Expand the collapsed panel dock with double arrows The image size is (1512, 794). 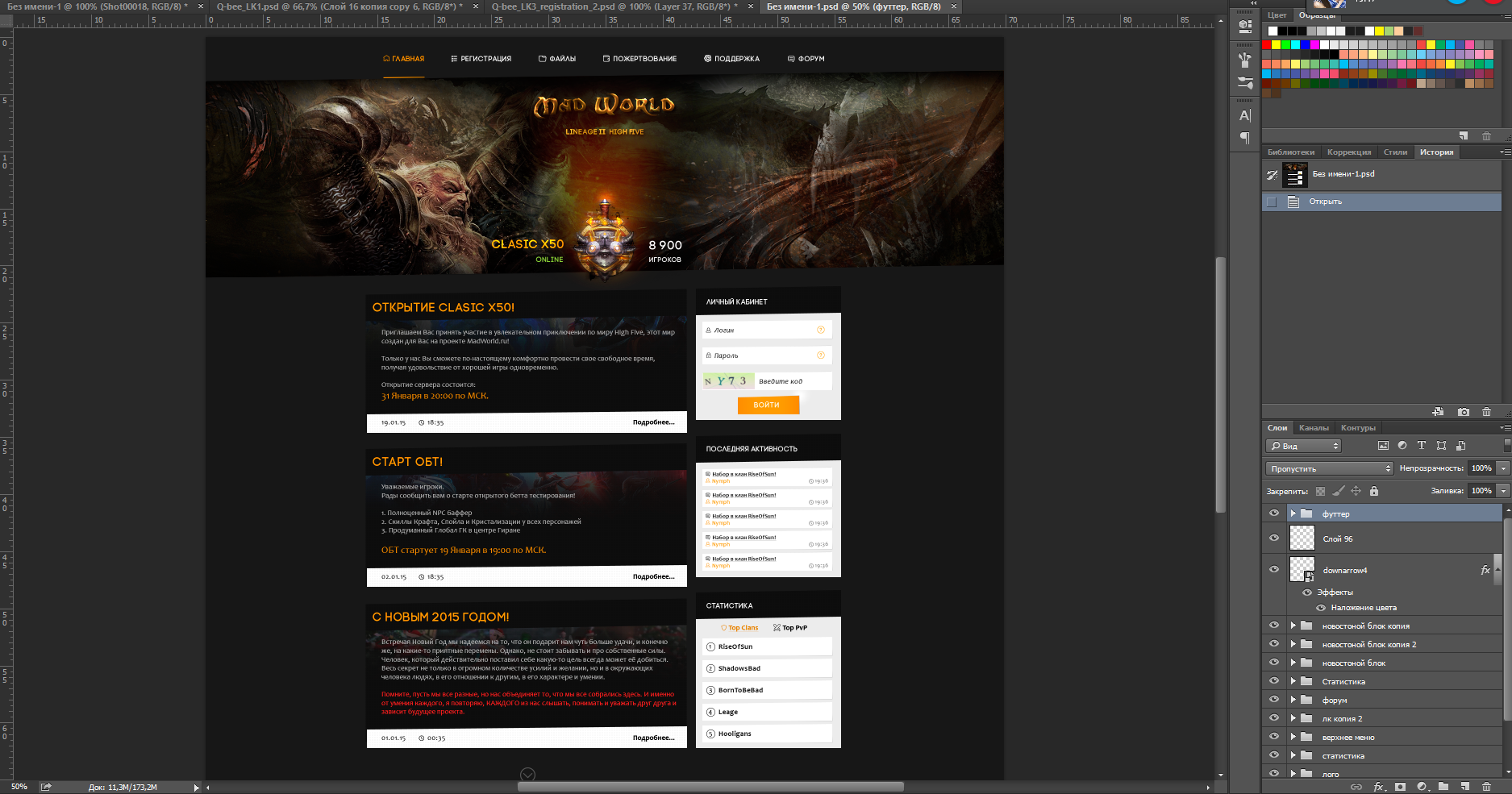pyautogui.click(x=1253, y=3)
